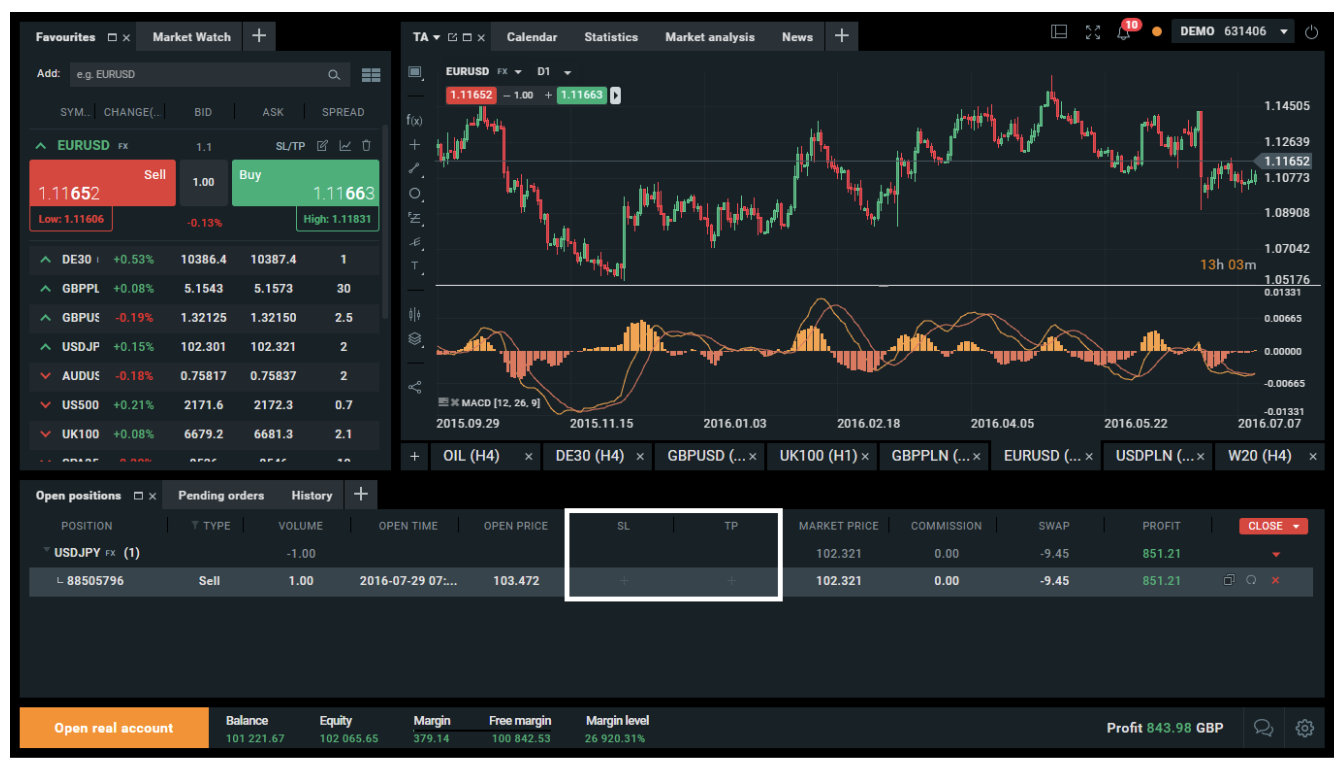Click the 1.00 volume field for EURUSD
Image resolution: width=1344 pixels, height=768 pixels.
204,182
